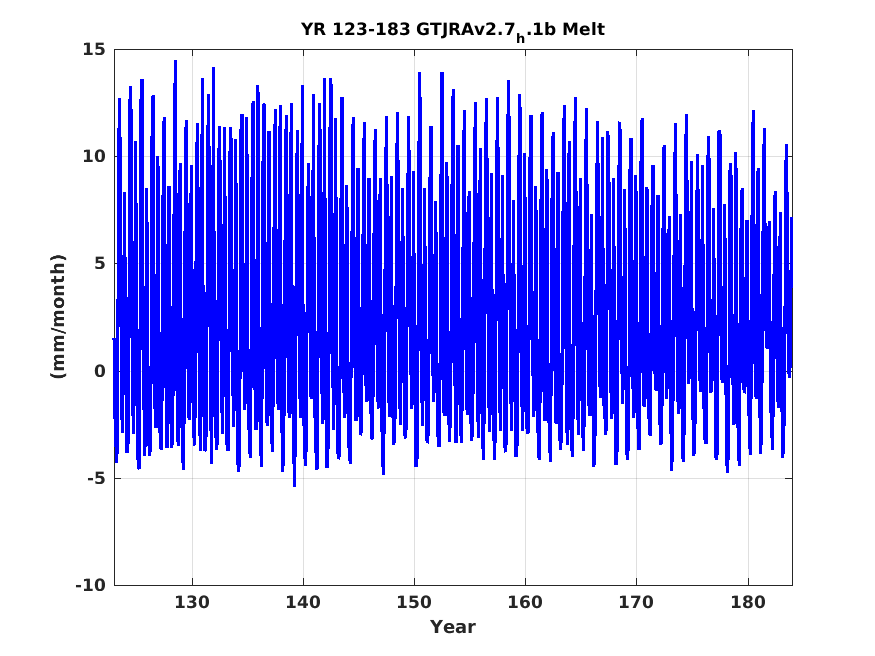
Task: Click the y-axis tick label '0'
Action: 100,372
